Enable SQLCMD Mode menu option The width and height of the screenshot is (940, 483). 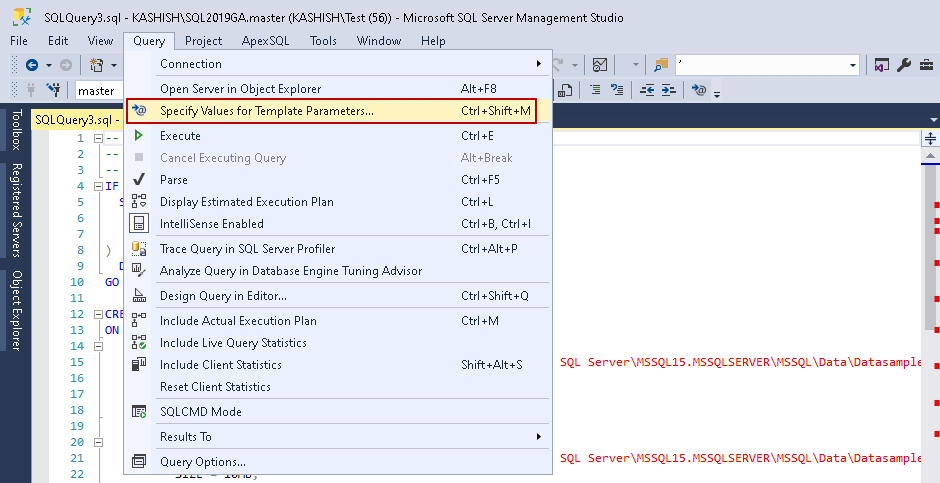200,412
